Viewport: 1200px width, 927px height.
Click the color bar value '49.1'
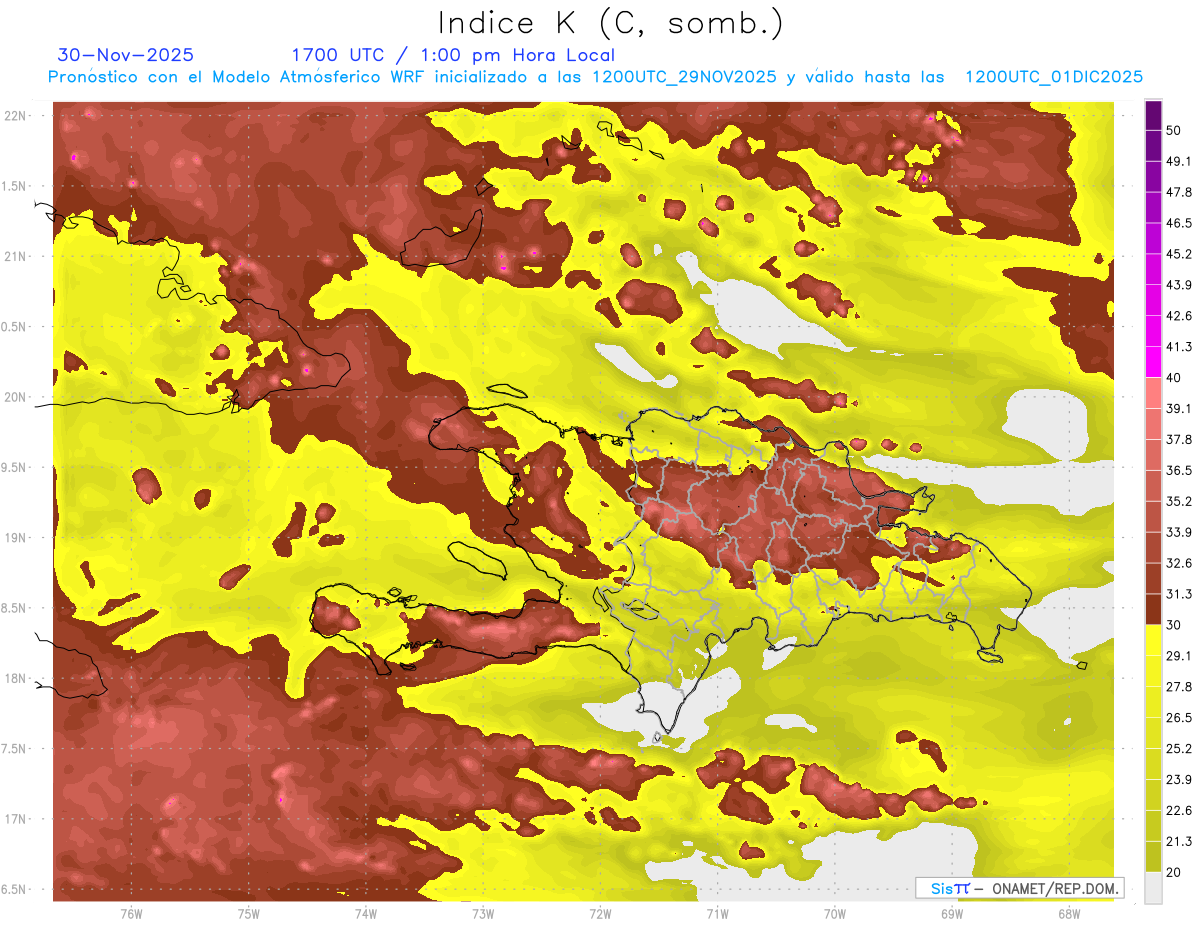pos(1178,161)
